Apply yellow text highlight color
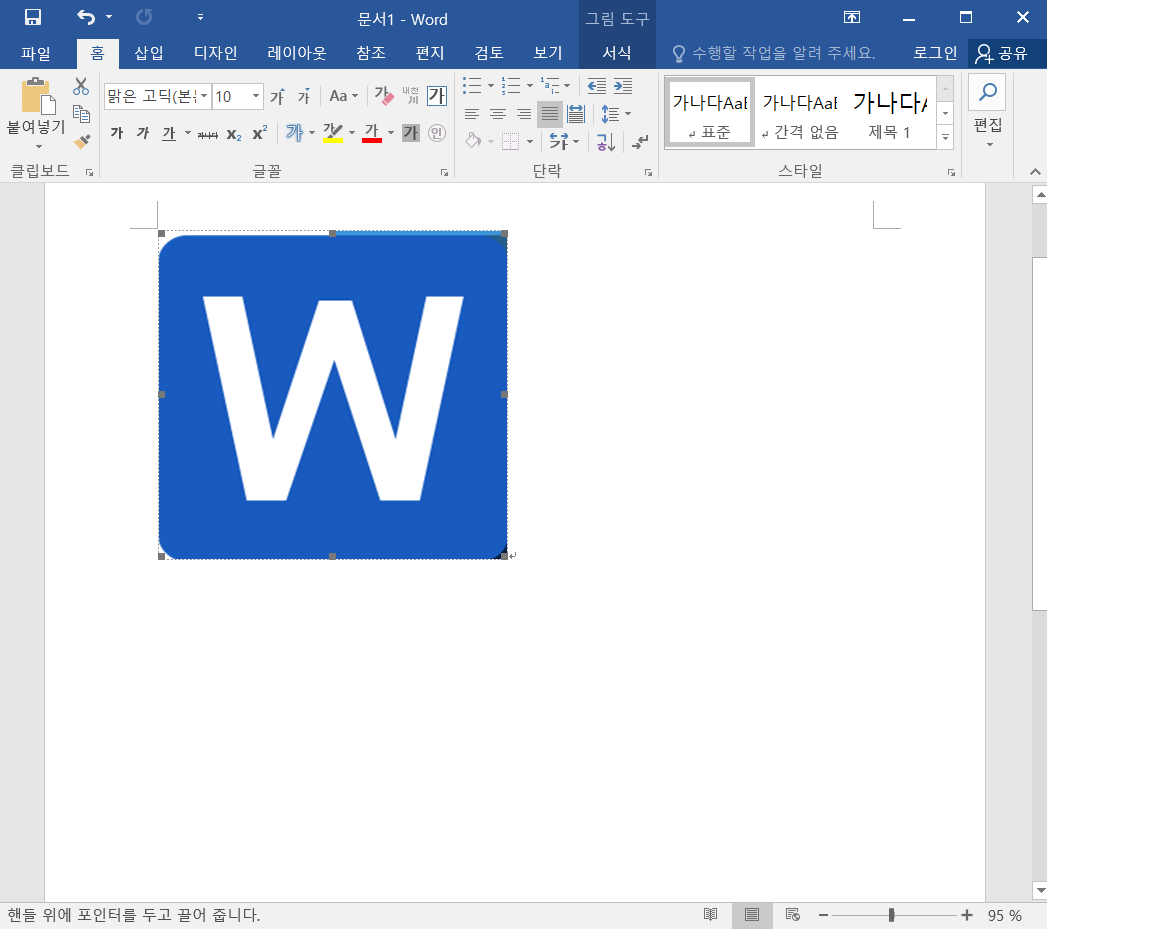 pyautogui.click(x=333, y=133)
